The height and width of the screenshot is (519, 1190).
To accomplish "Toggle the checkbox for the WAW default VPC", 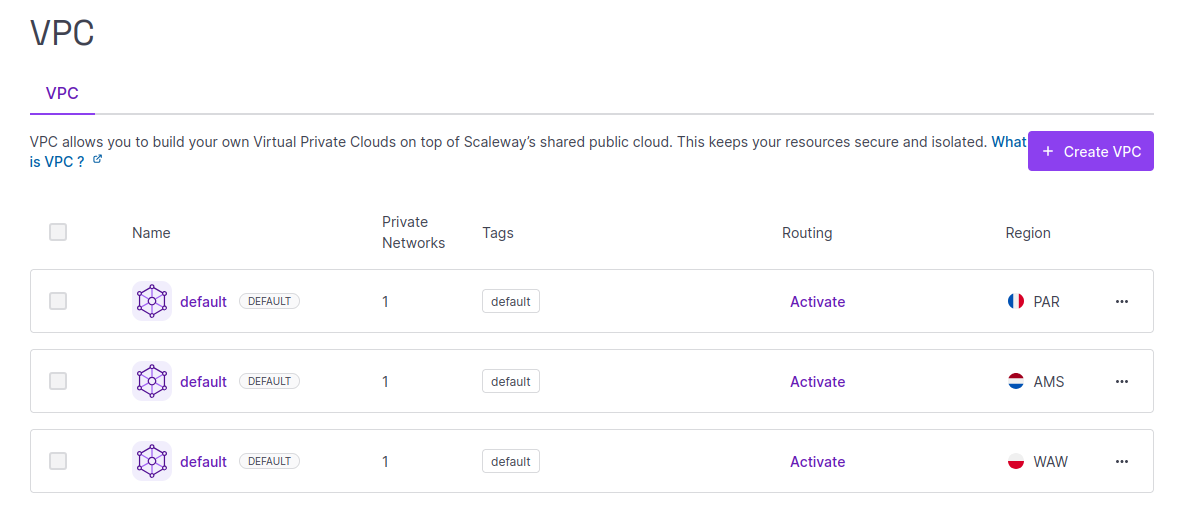I will 58,461.
